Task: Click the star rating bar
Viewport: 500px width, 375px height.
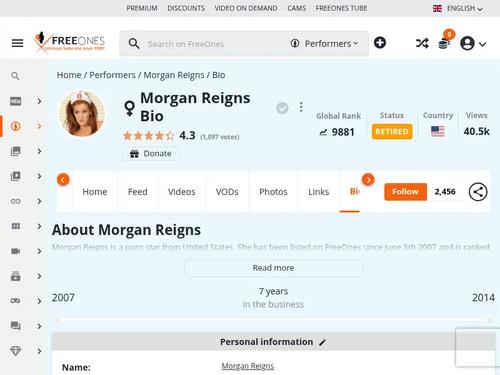Action: (149, 136)
